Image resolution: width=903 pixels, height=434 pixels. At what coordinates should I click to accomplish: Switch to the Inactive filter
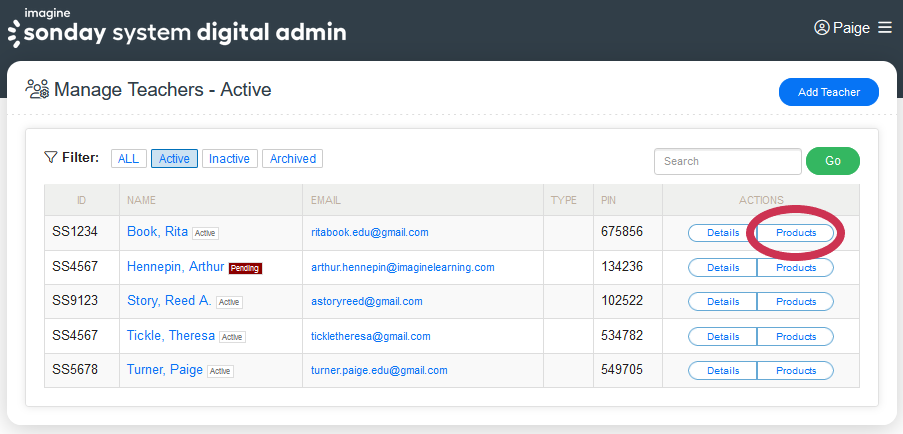229,158
